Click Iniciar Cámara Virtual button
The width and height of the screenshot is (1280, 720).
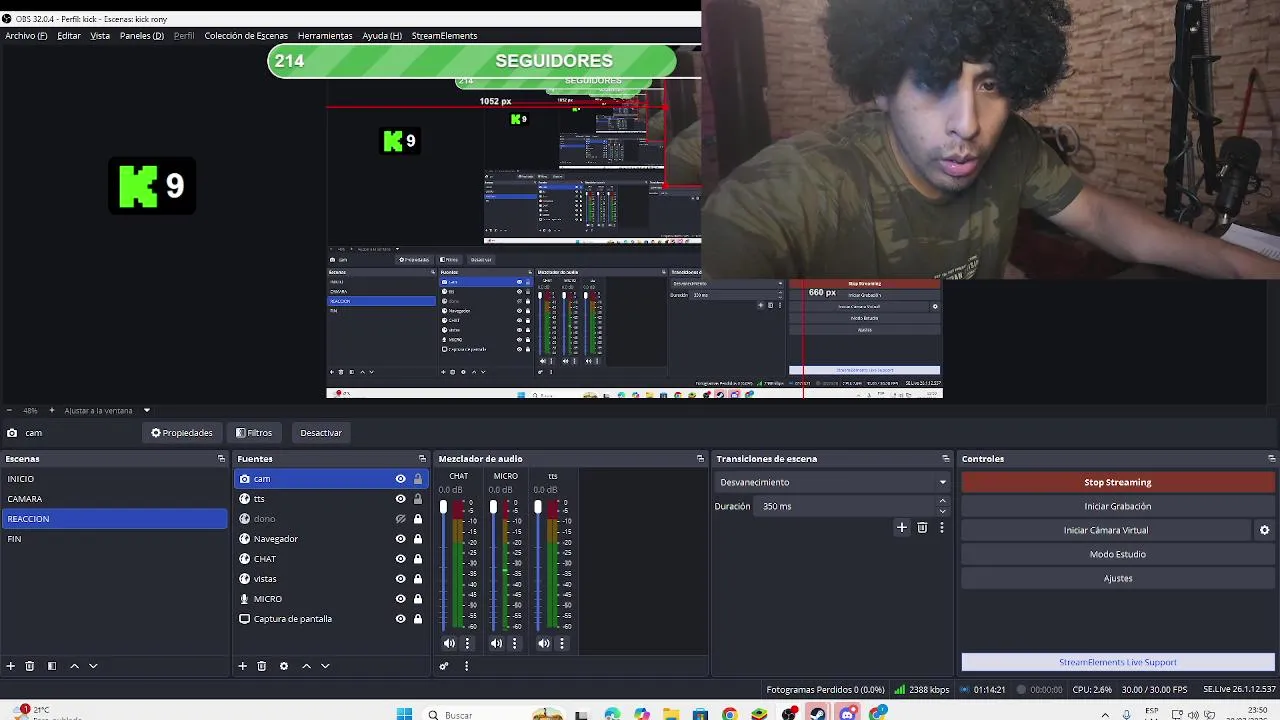point(1106,530)
